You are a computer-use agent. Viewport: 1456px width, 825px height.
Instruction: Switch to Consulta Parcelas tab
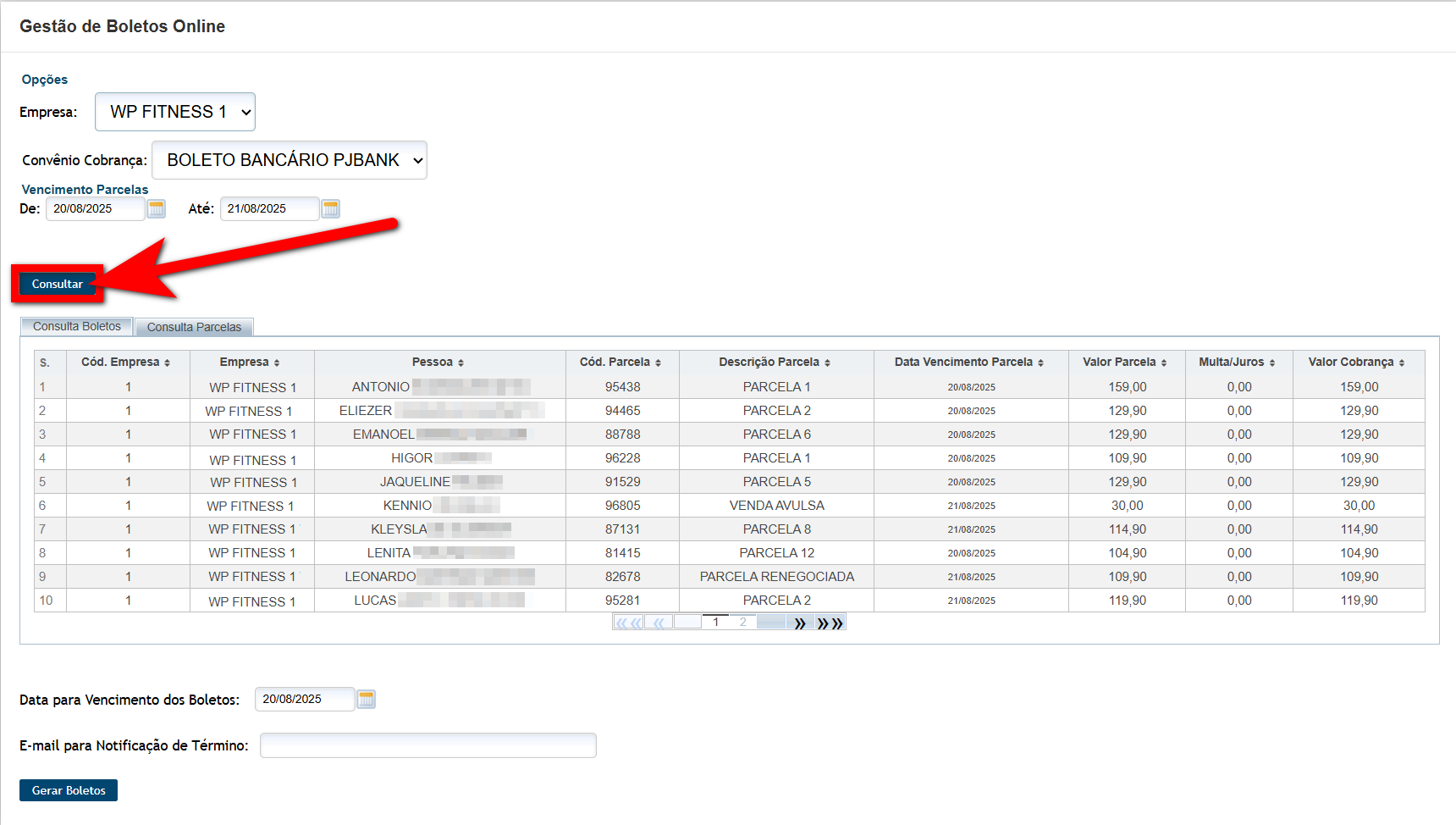(194, 327)
